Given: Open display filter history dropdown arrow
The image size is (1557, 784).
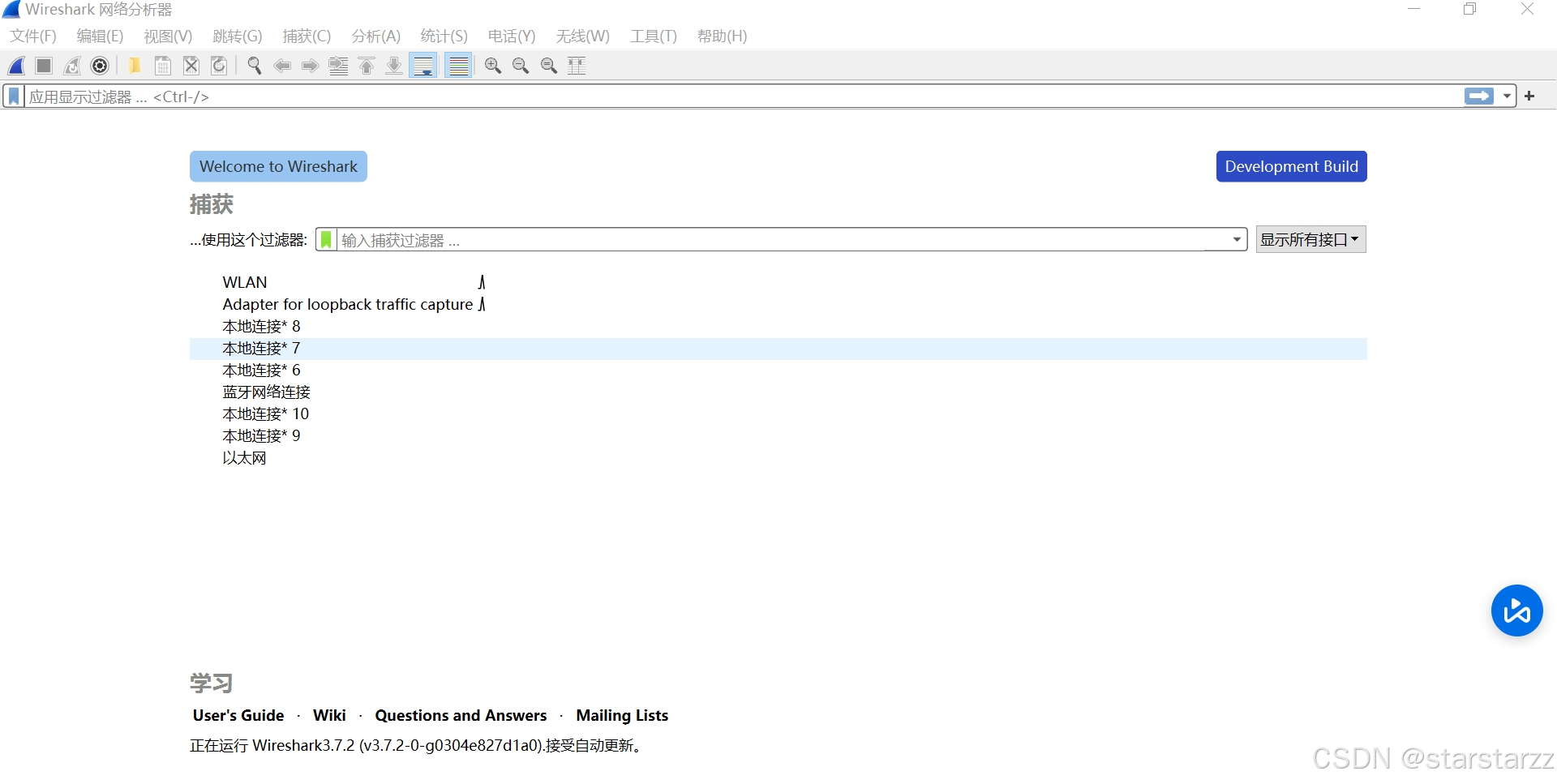Looking at the screenshot, I should coord(1507,96).
